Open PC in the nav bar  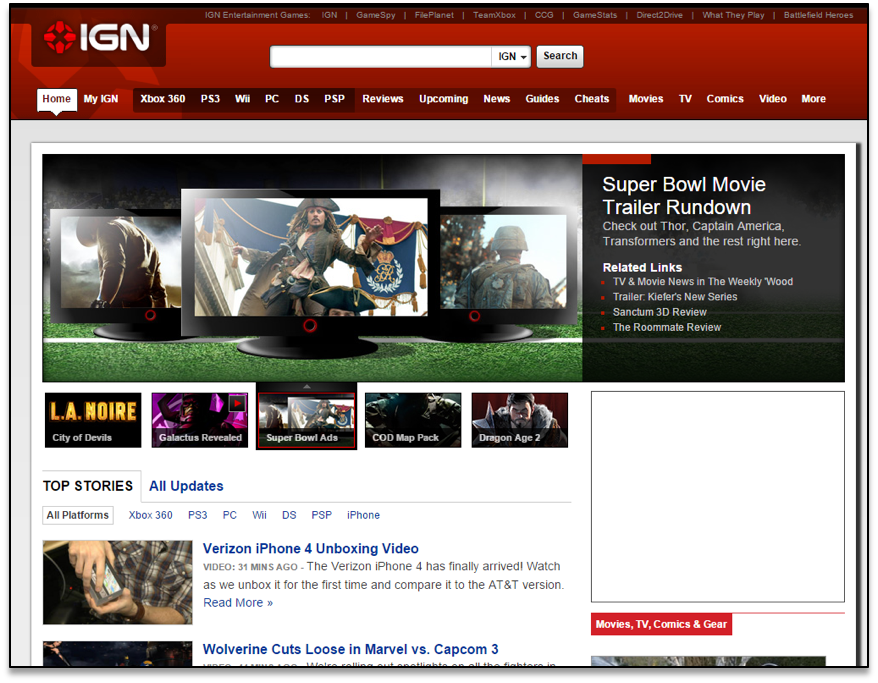coord(272,99)
